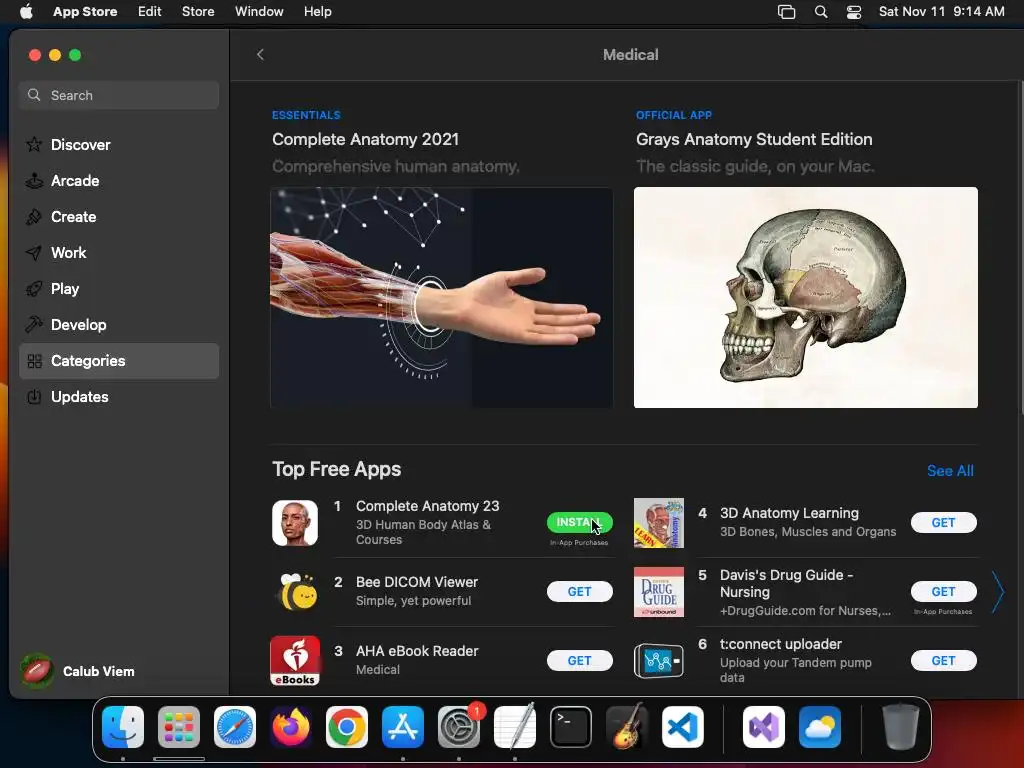This screenshot has width=1024, height=768.
Task: Open AHA eBook Reader app icon
Action: [295, 660]
